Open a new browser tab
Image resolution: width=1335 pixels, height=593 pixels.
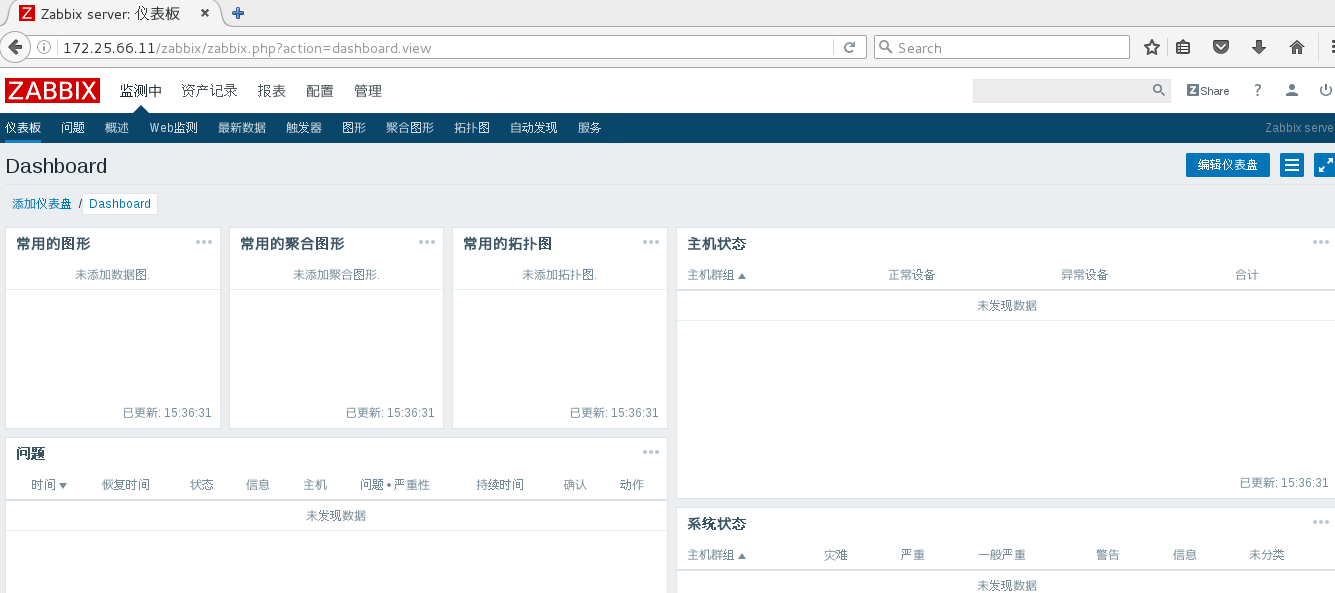pos(238,14)
